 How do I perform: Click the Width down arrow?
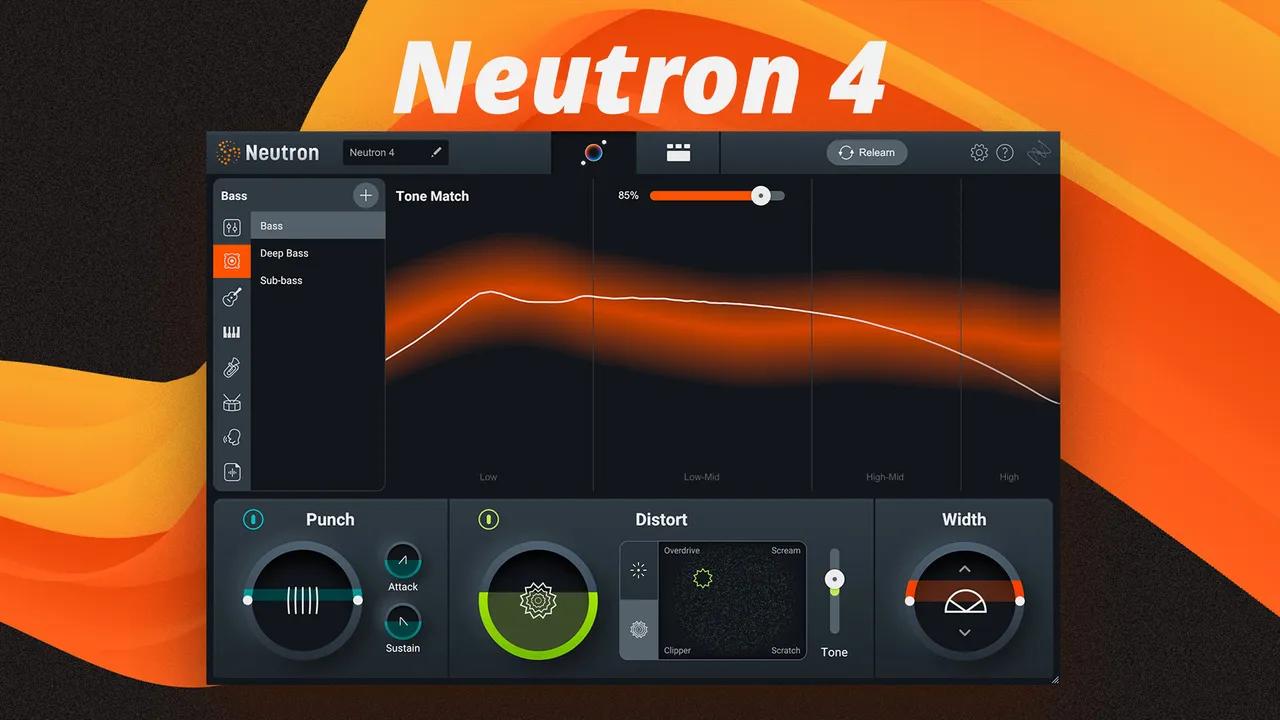pyautogui.click(x=964, y=633)
